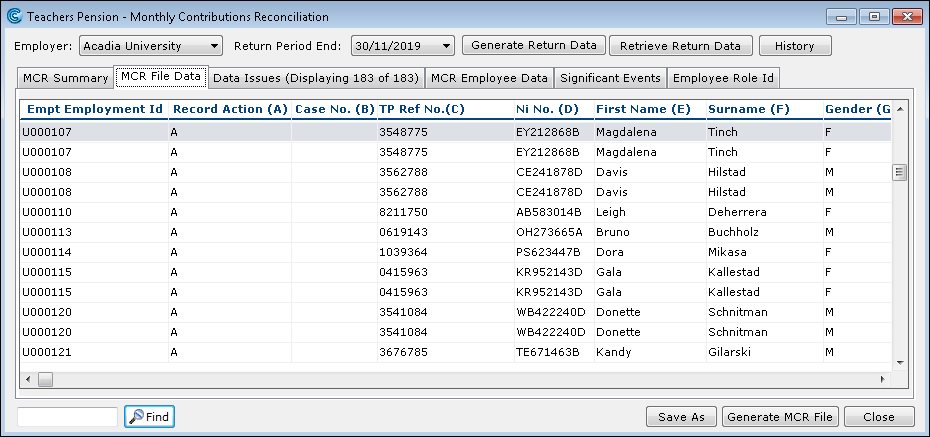
Task: Click TP Ref No. 8211750 cell
Action: pyautogui.click(x=446, y=212)
